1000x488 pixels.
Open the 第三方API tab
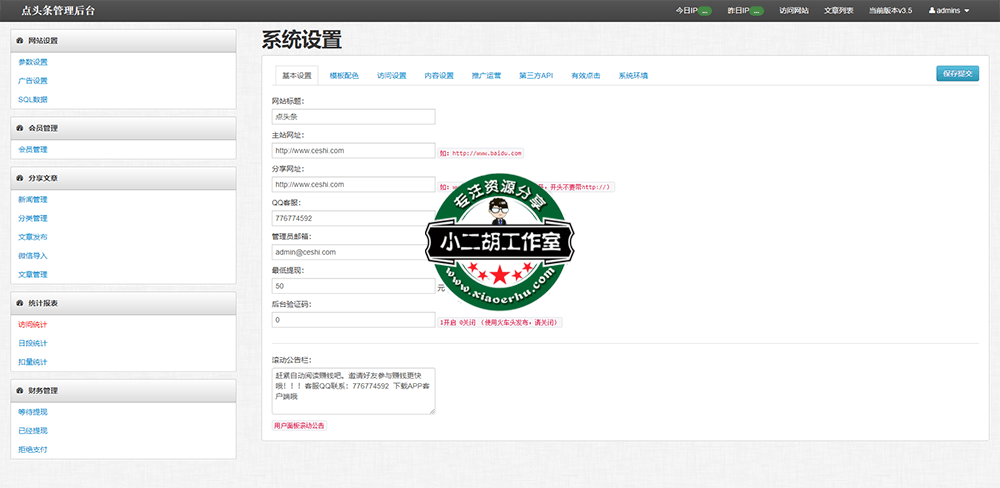click(x=535, y=76)
